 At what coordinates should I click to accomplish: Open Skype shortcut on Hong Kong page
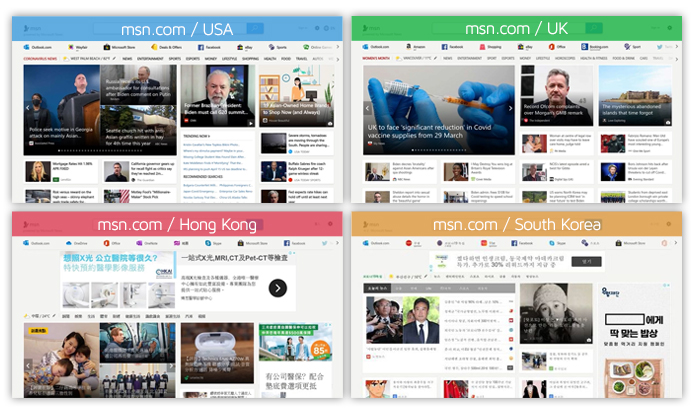pyautogui.click(x=213, y=243)
